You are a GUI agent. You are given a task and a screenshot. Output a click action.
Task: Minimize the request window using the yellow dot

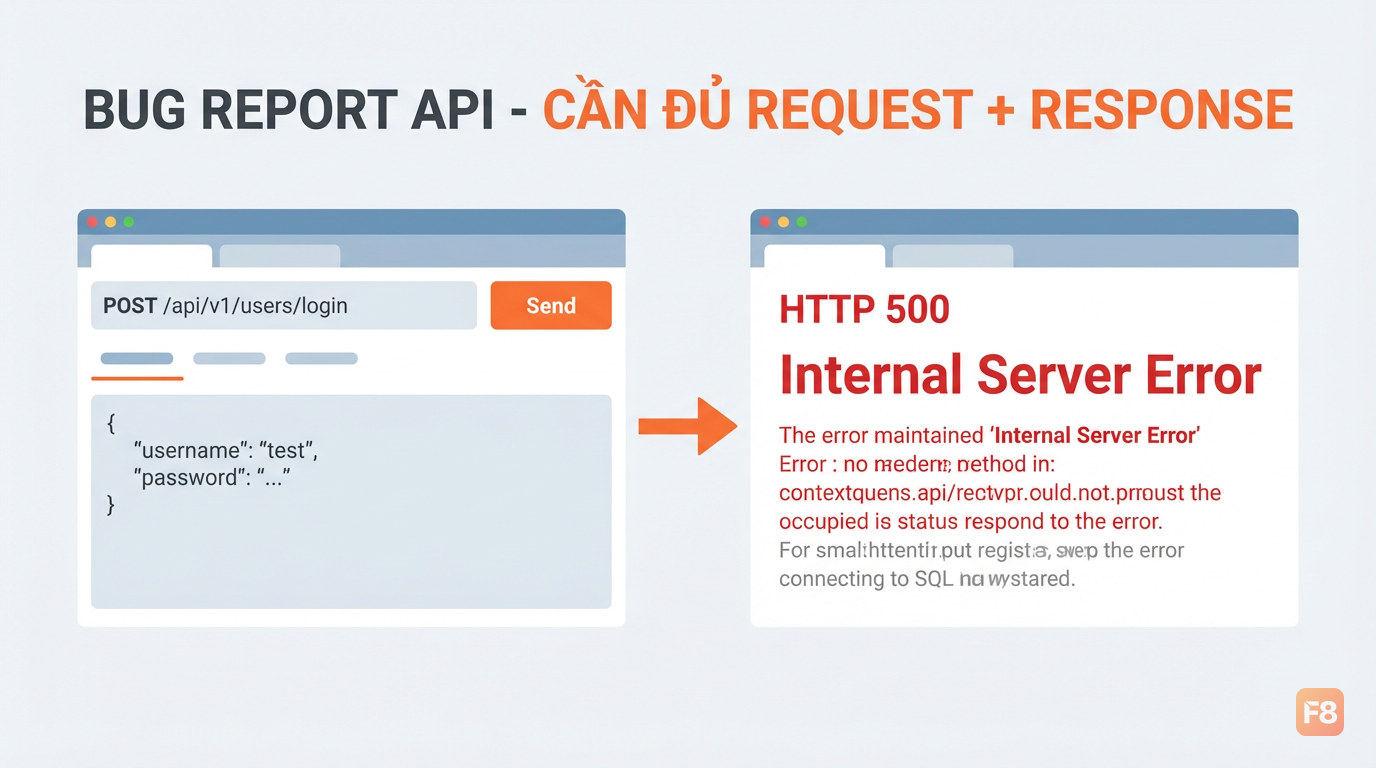coord(111,222)
